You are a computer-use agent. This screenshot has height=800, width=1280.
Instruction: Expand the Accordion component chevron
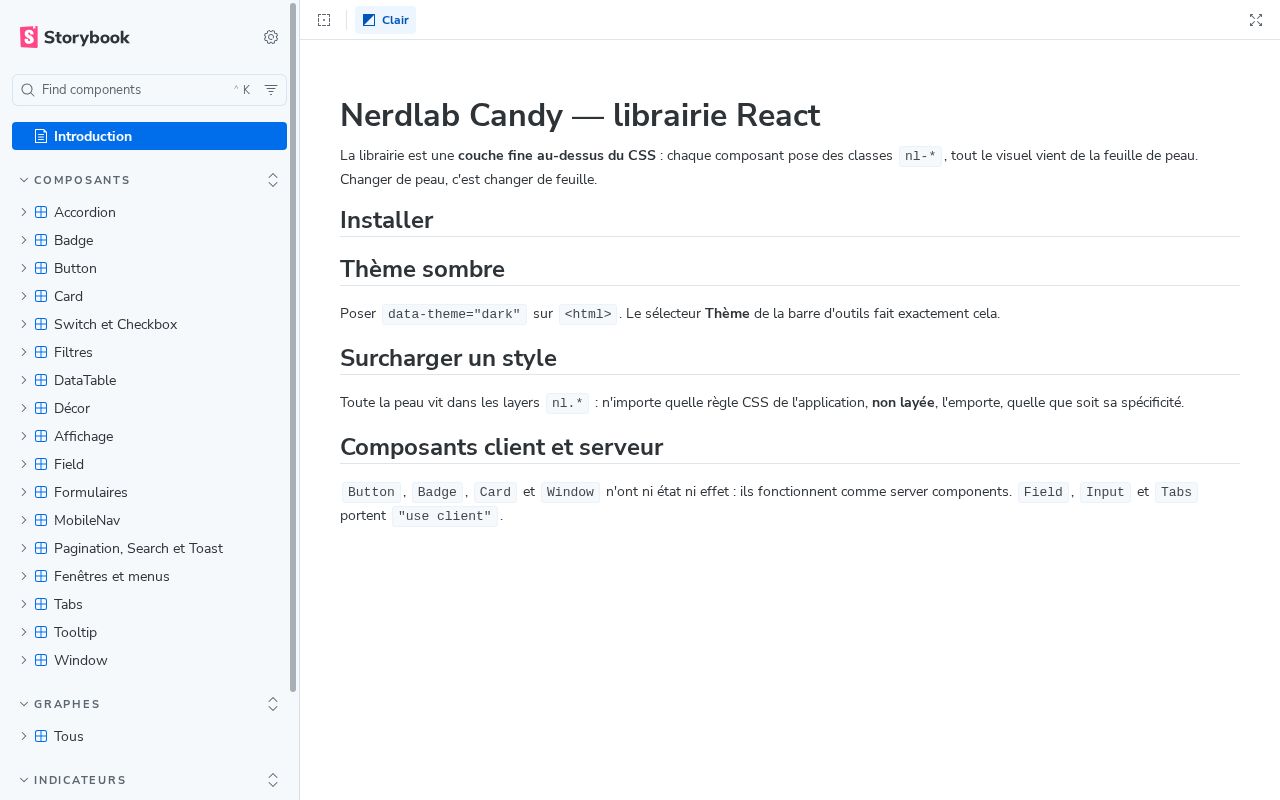pyautogui.click(x=24, y=212)
